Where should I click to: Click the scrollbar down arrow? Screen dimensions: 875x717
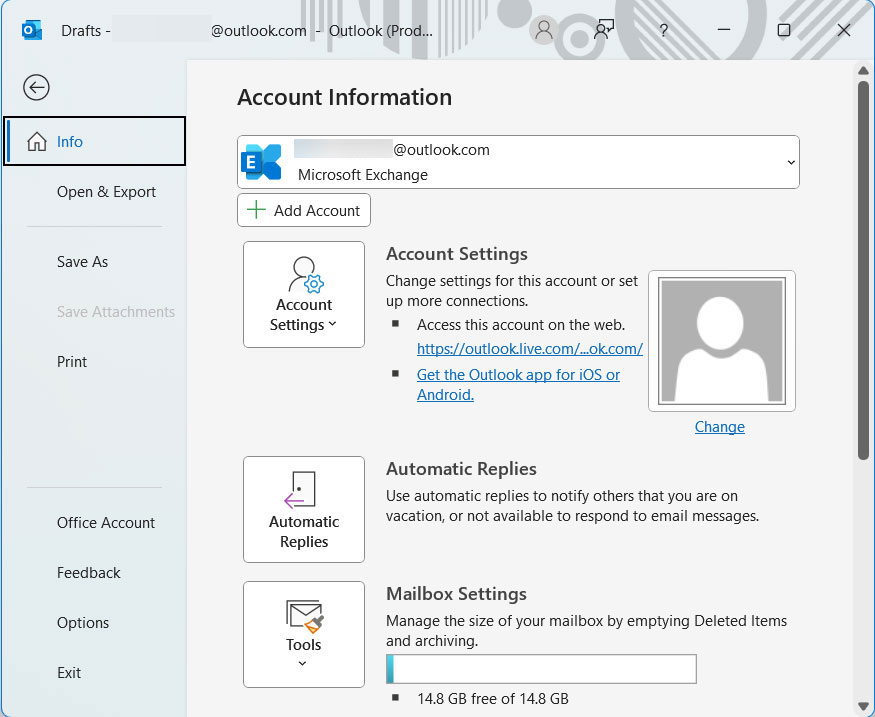(x=863, y=706)
